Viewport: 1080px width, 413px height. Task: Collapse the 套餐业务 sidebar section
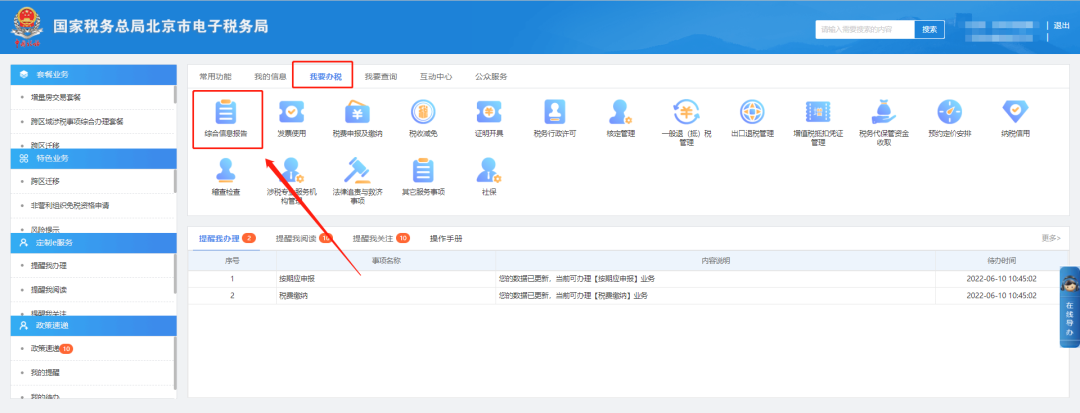93,75
